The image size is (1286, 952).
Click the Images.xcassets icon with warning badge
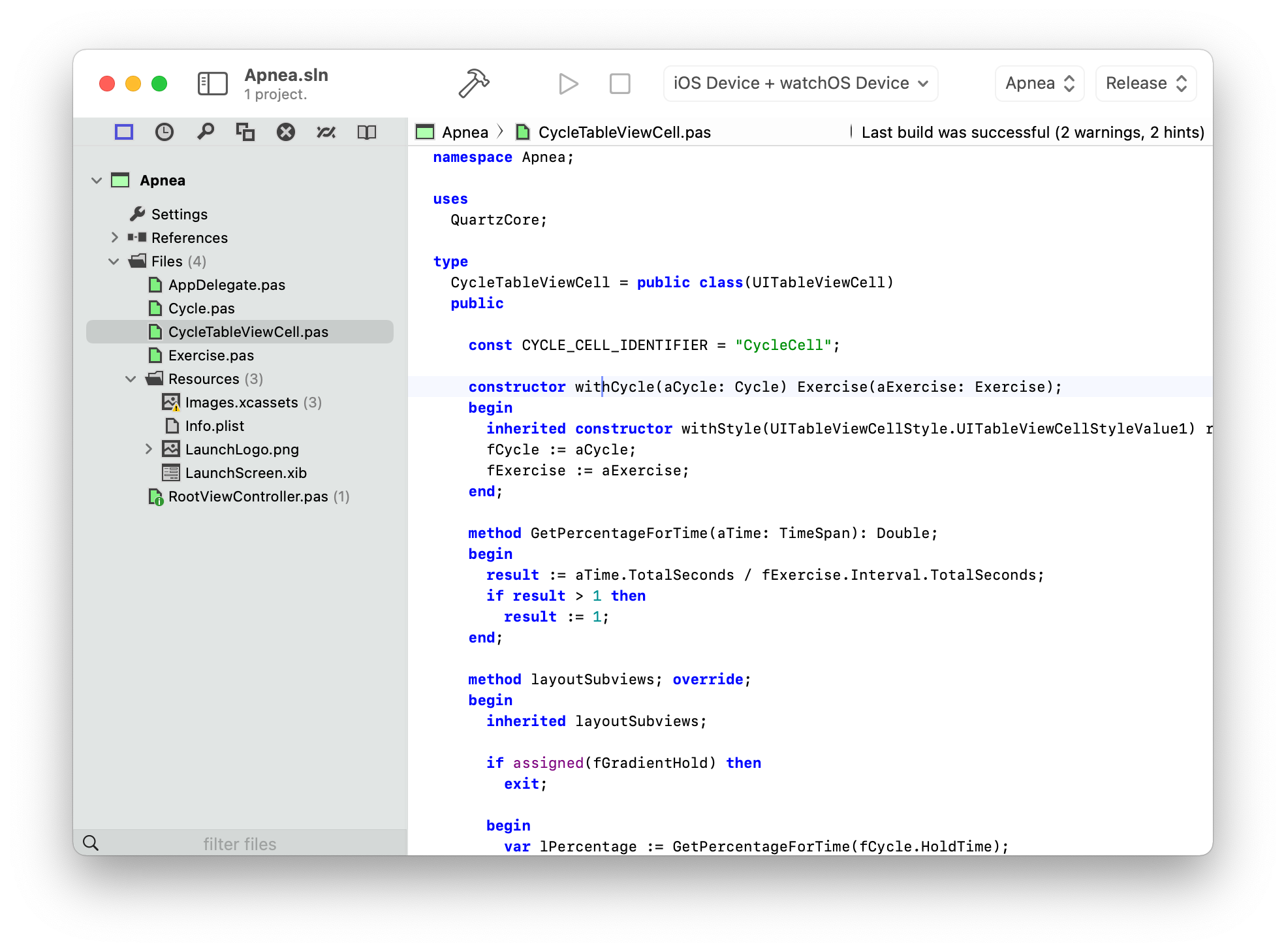pyautogui.click(x=171, y=402)
